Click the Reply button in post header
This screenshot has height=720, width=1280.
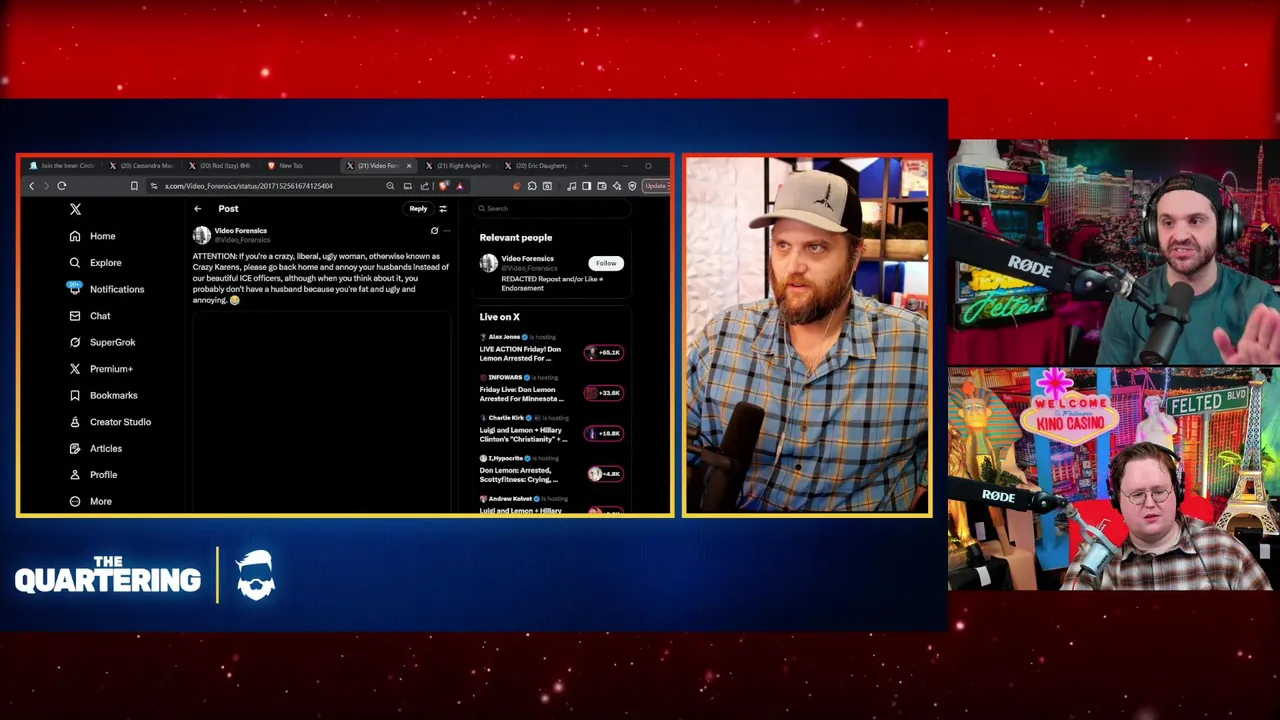click(x=418, y=209)
